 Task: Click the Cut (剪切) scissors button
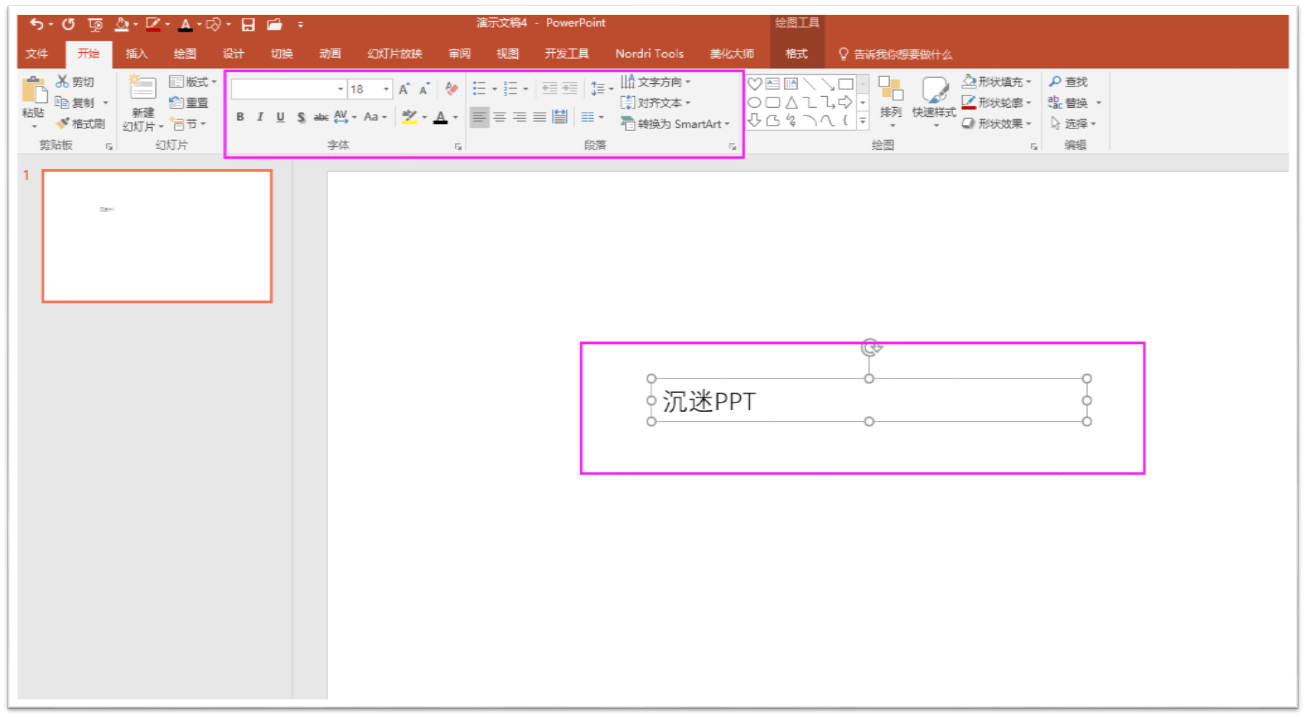pos(75,82)
